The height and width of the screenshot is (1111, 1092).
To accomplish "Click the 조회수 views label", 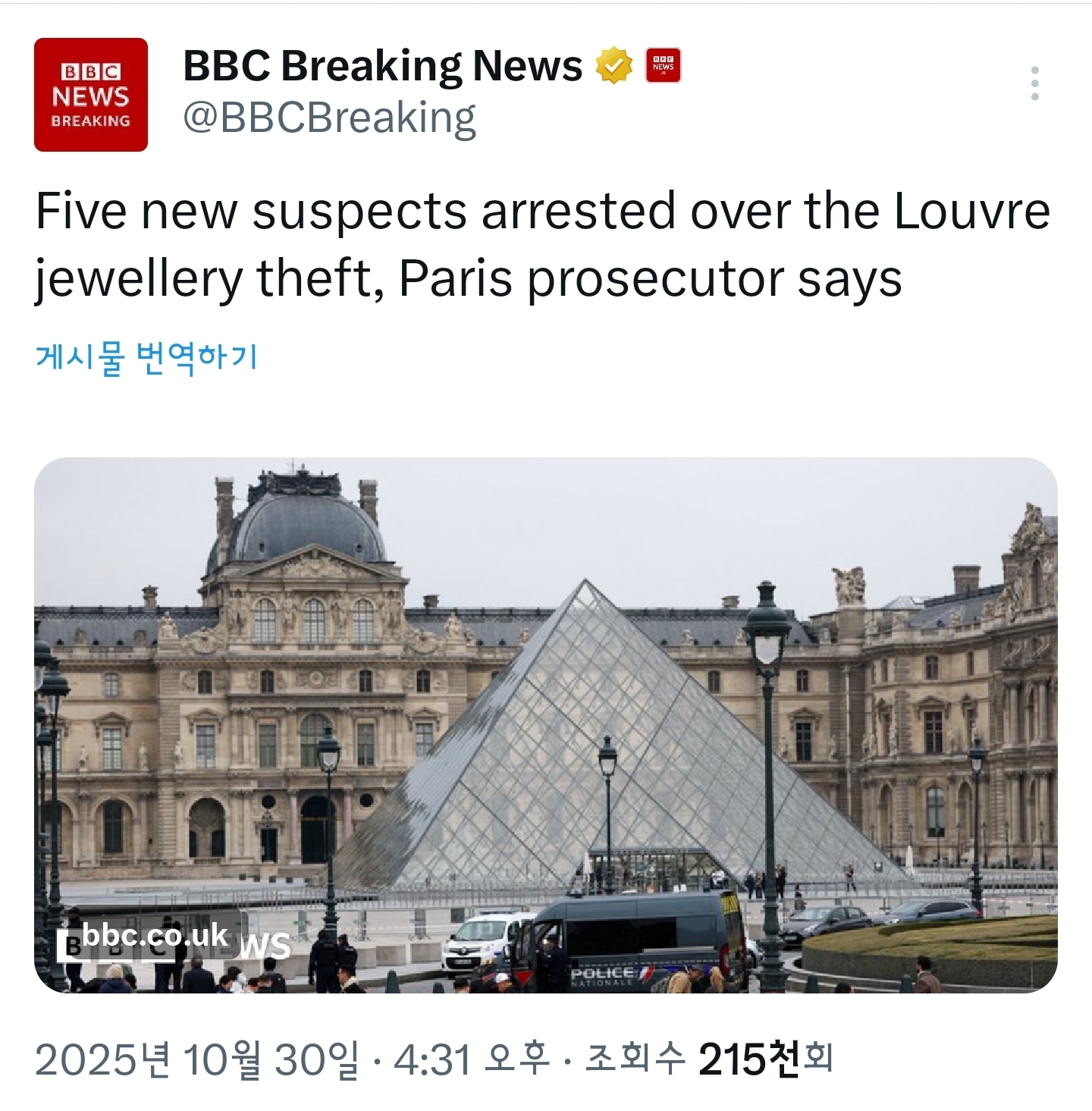I will pyautogui.click(x=634, y=1059).
